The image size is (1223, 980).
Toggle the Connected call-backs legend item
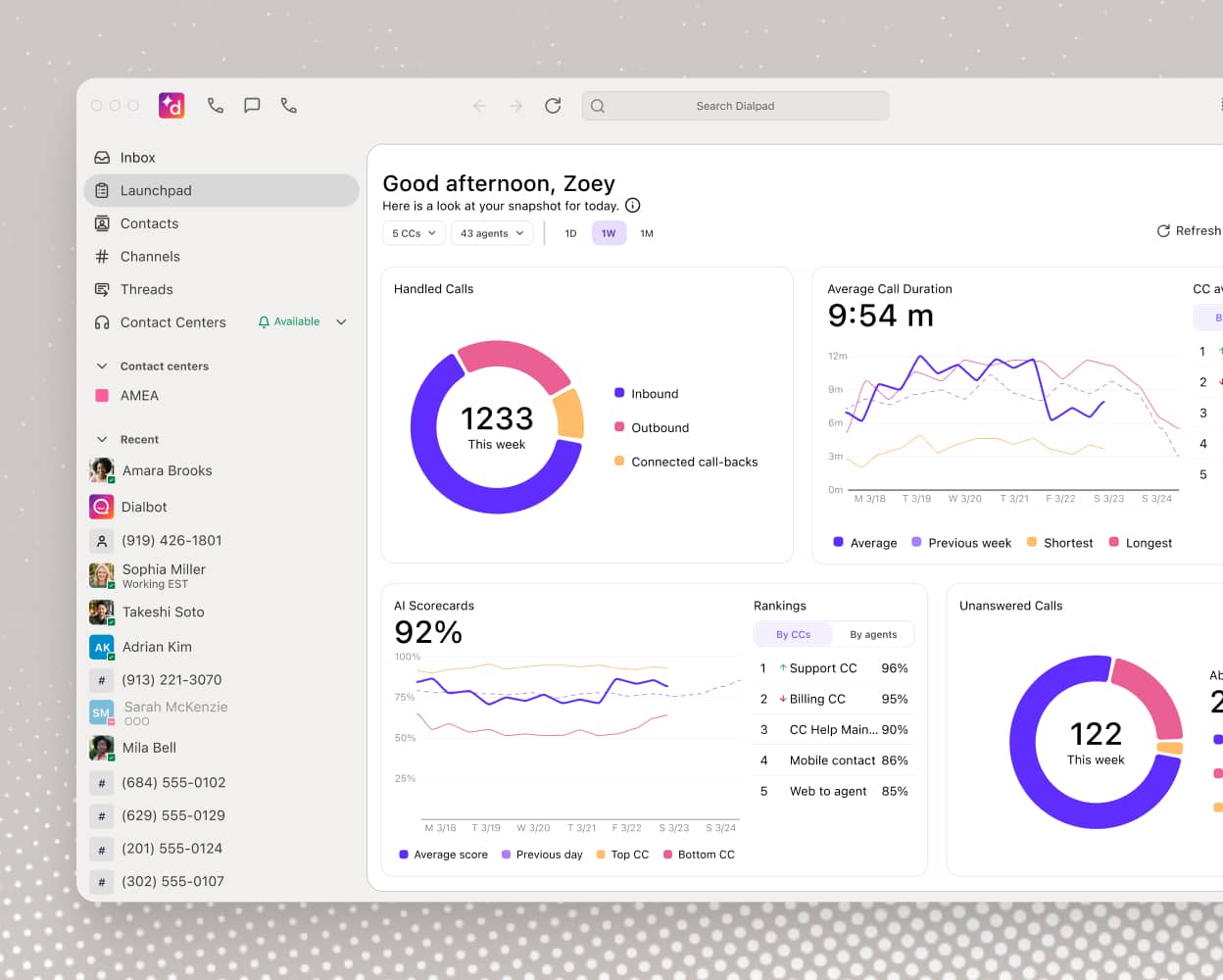pos(686,462)
